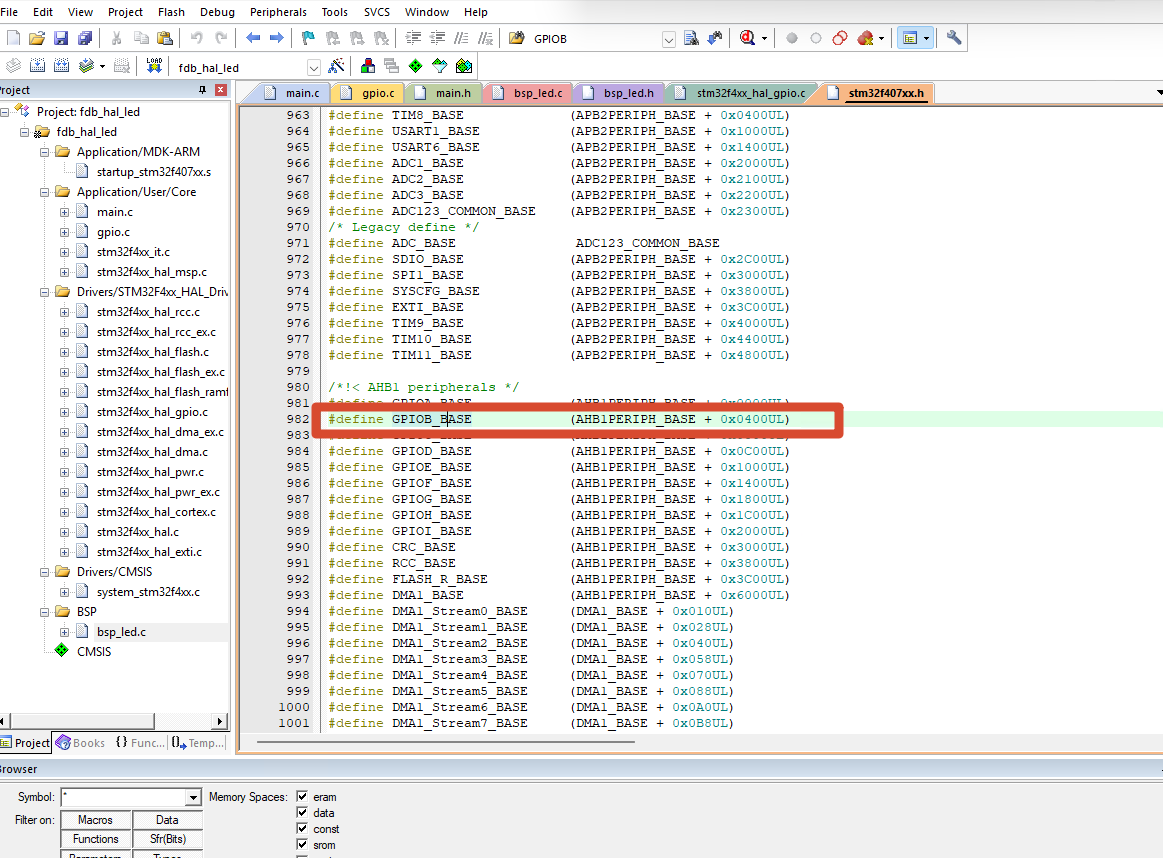Toggle the Macros filter button
This screenshot has width=1163, height=858.
click(96, 820)
